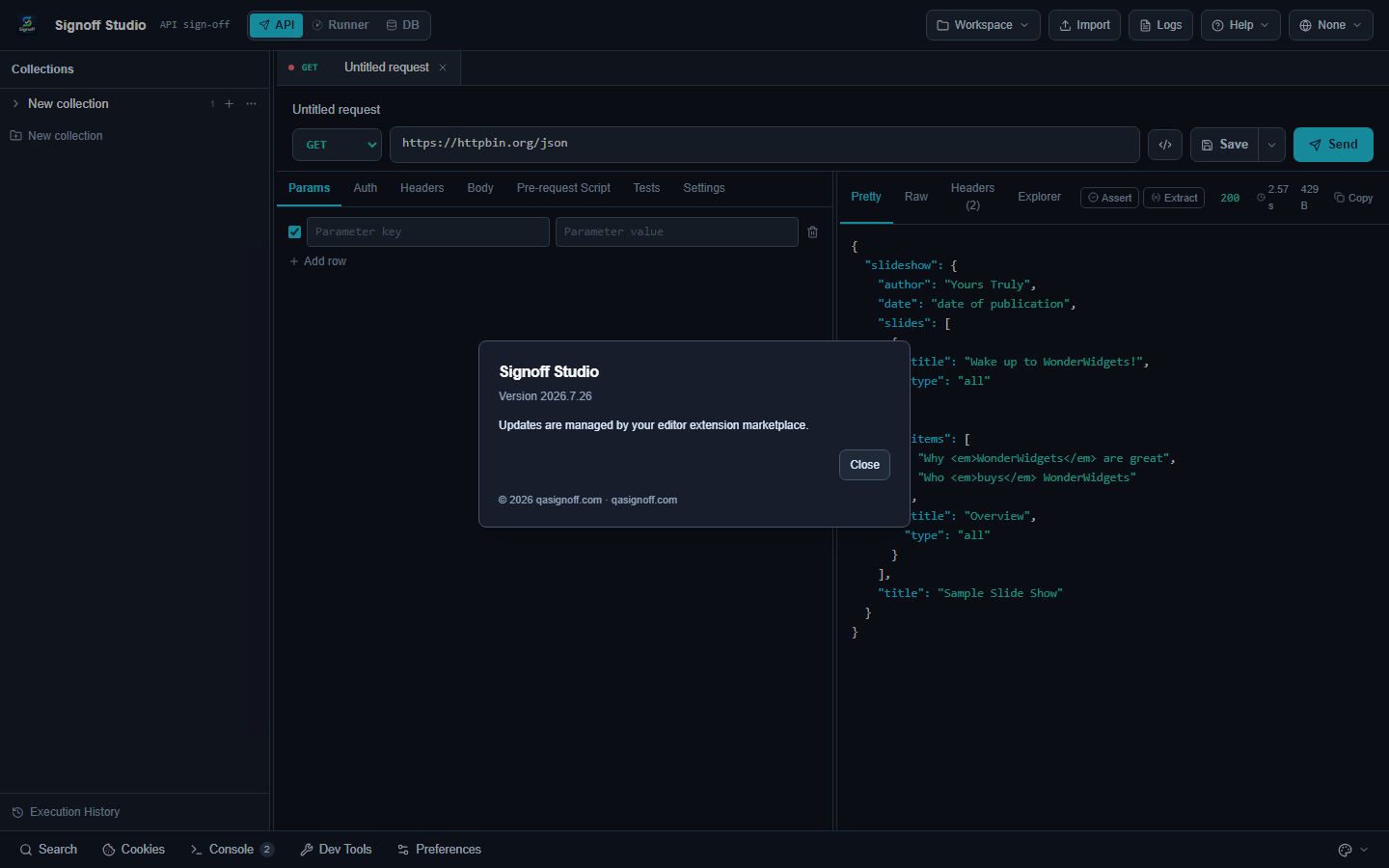The width and height of the screenshot is (1389, 868).
Task: Open Dev Tools
Action: 336,850
